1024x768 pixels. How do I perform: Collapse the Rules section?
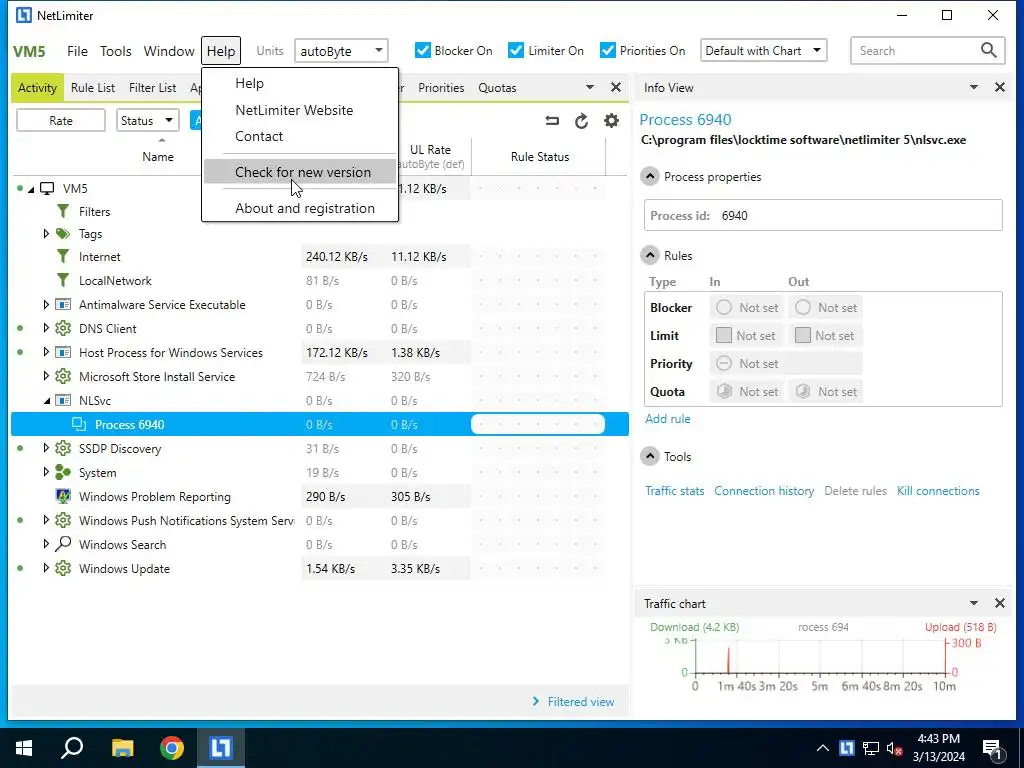[x=650, y=255]
